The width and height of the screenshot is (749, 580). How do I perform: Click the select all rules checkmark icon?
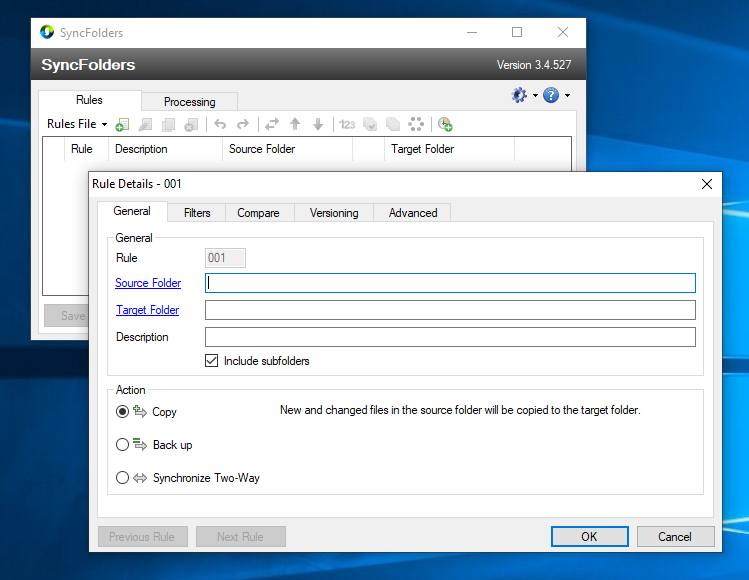pyautogui.click(x=370, y=125)
